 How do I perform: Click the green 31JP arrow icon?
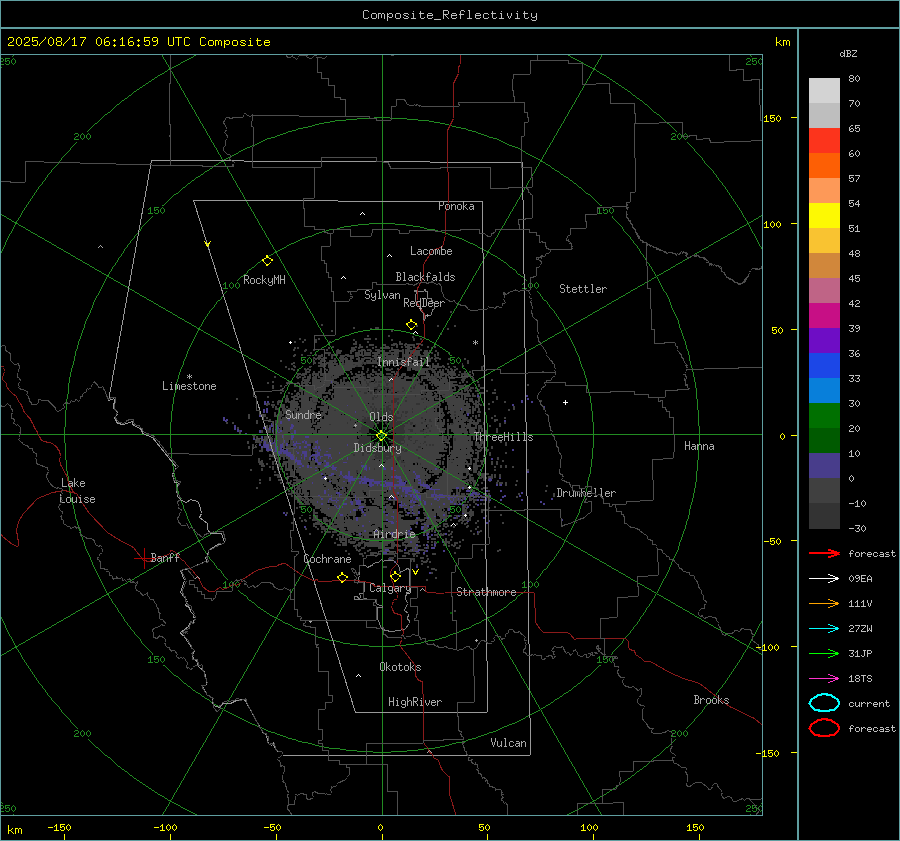(824, 653)
